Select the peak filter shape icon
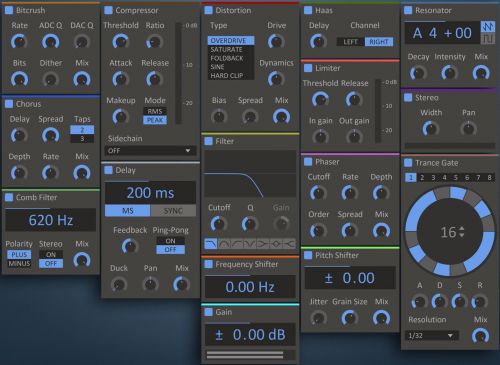This screenshot has height=365, width=500. tap(276, 244)
